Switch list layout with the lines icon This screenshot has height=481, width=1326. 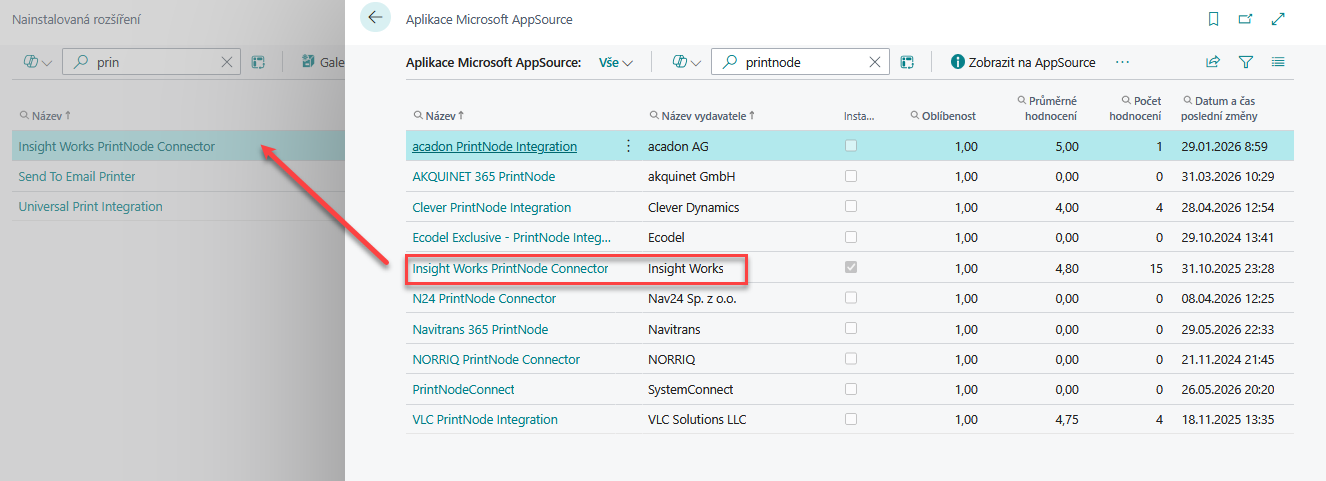click(x=1278, y=62)
